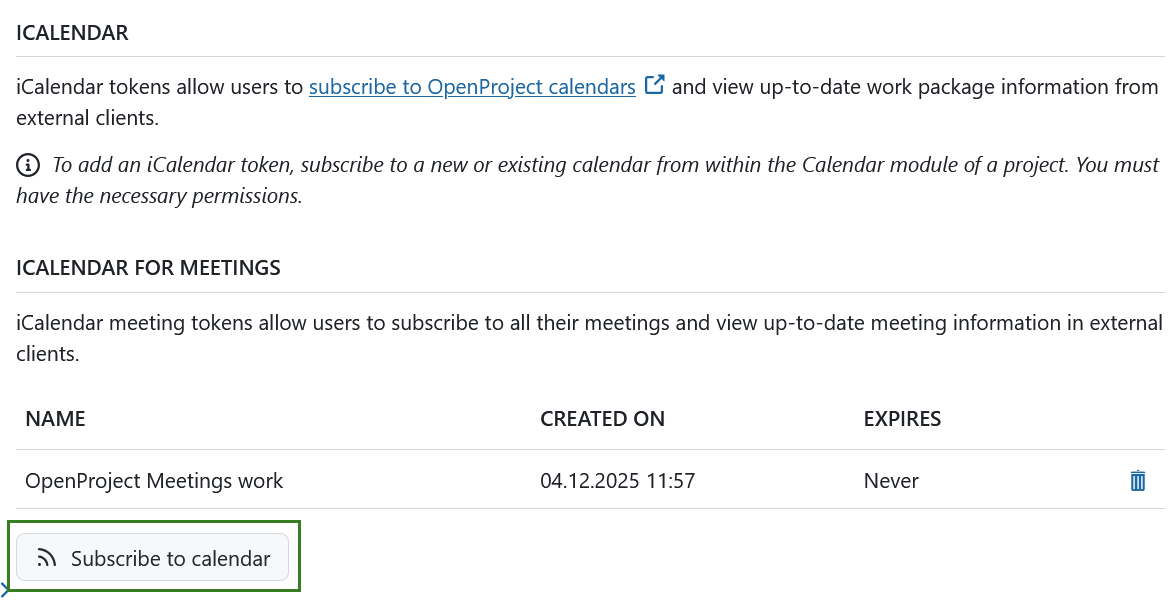
Task: Click the external link icon beside calendar subscription link
Action: coord(654,84)
